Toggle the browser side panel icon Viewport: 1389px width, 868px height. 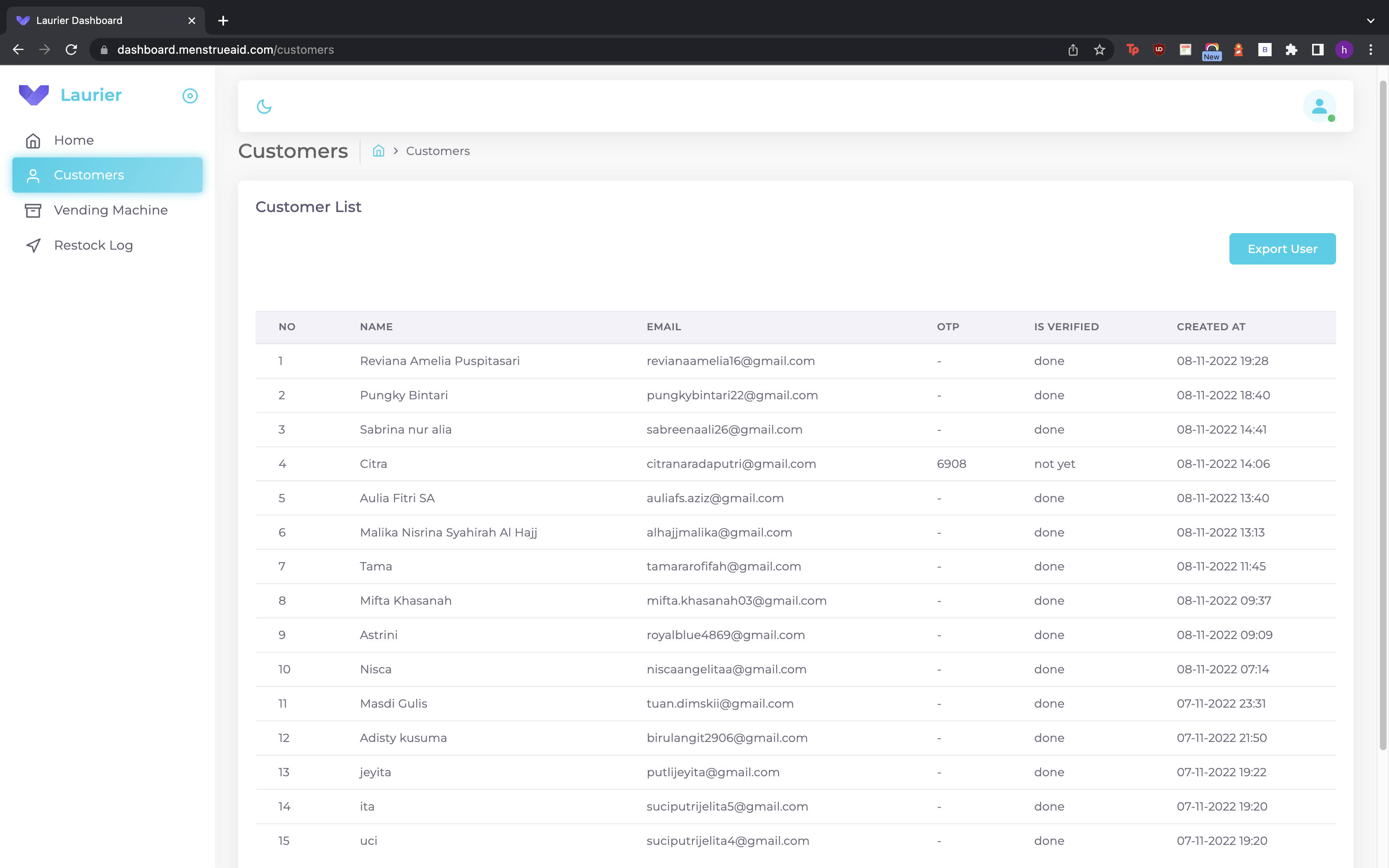pos(1317,50)
